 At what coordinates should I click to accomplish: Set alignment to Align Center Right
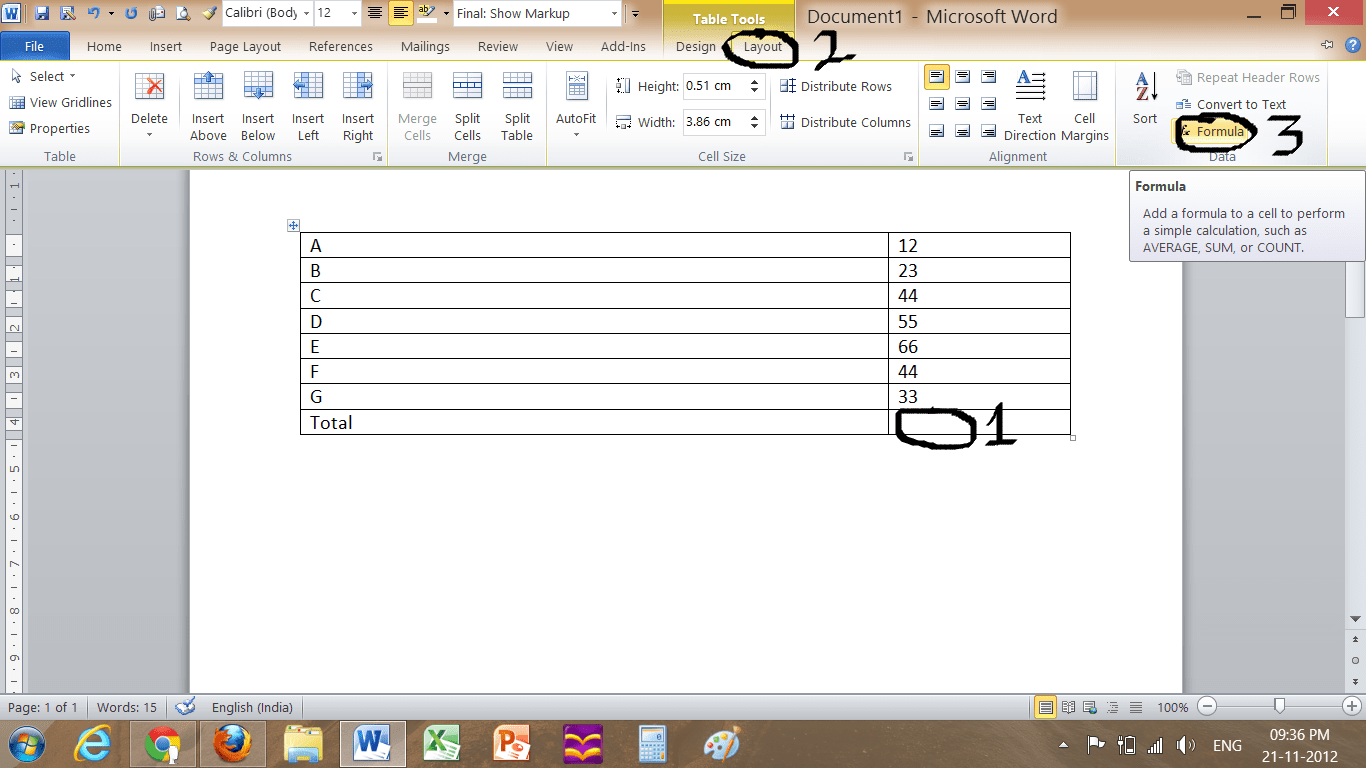click(x=988, y=103)
